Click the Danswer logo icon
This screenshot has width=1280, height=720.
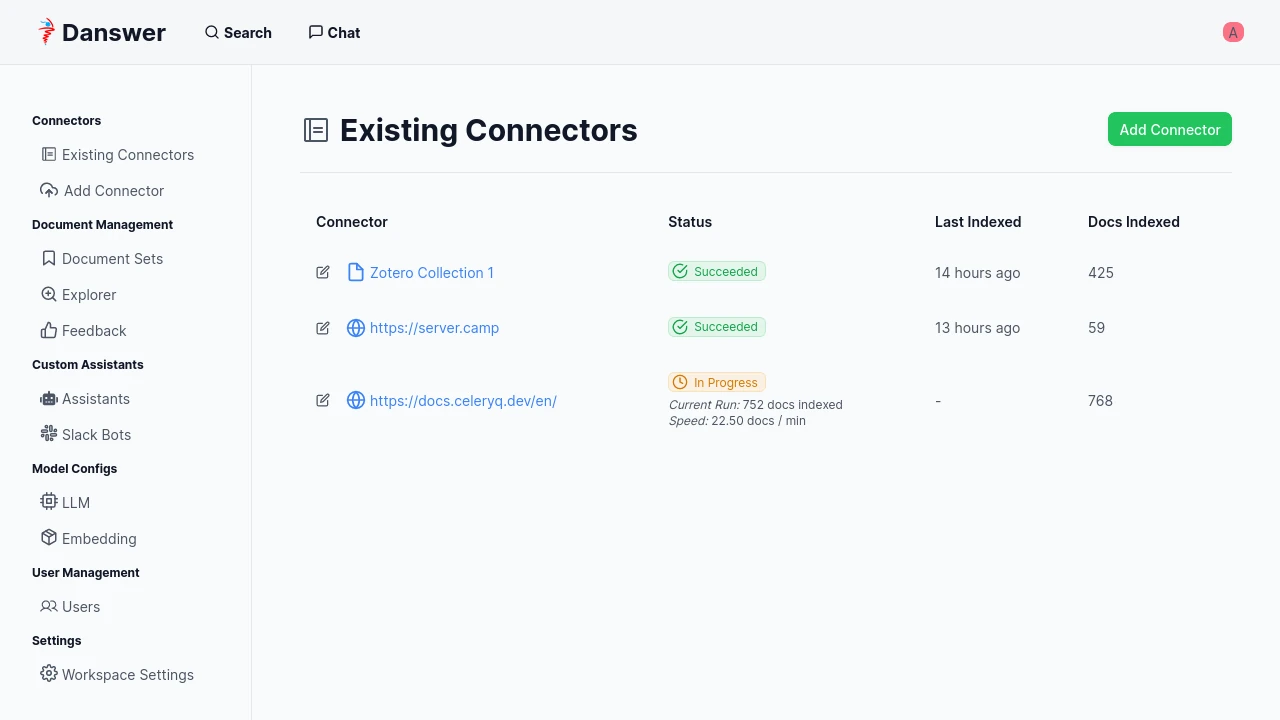pyautogui.click(x=46, y=32)
